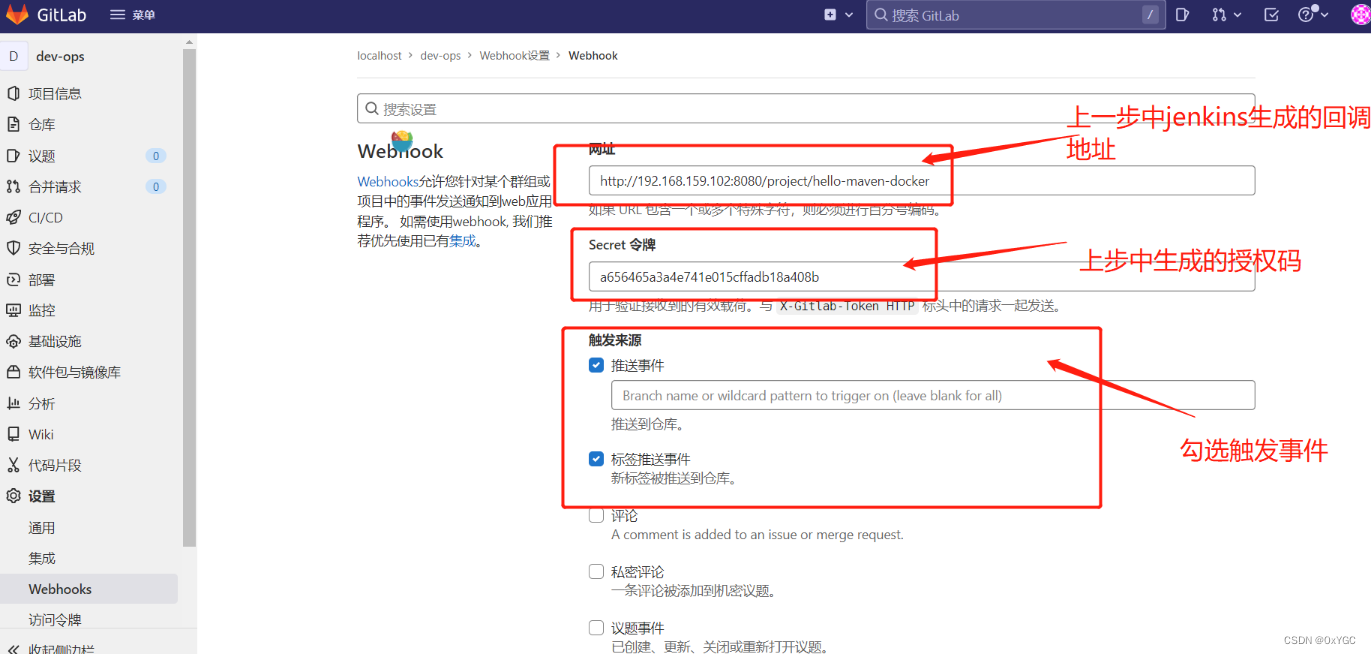Click the Secret 令牌 input field
The height and width of the screenshot is (654, 1371).
point(922,277)
